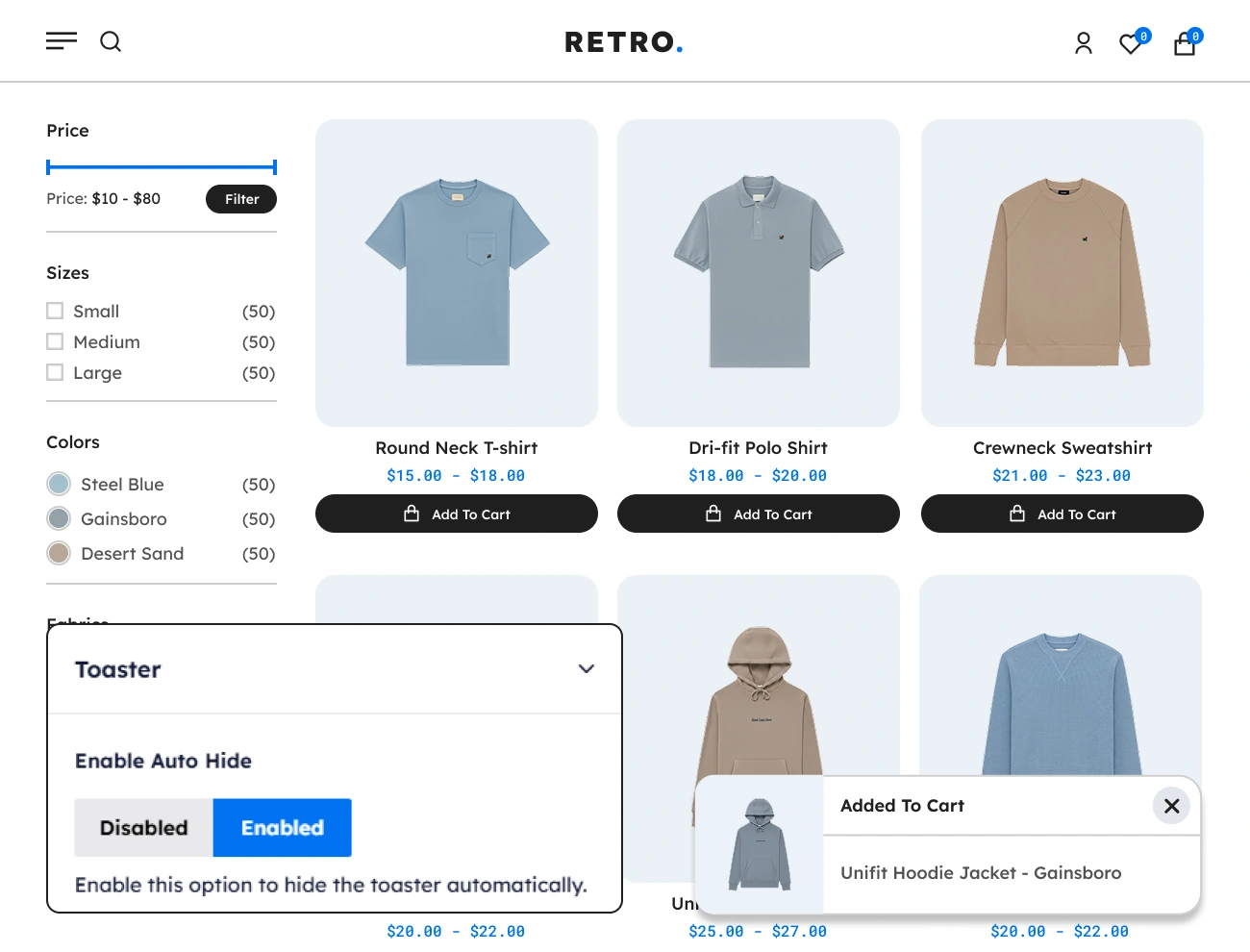Set auto hide to Enabled
Screen dimensions: 1250x952
(283, 828)
